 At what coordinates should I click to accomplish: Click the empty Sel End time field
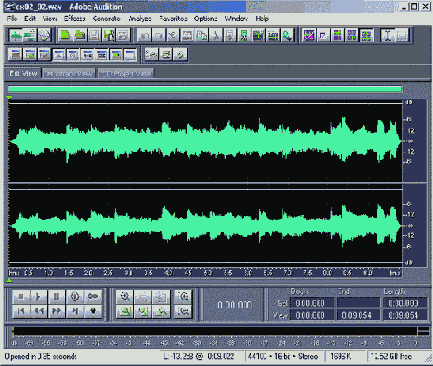(358, 303)
